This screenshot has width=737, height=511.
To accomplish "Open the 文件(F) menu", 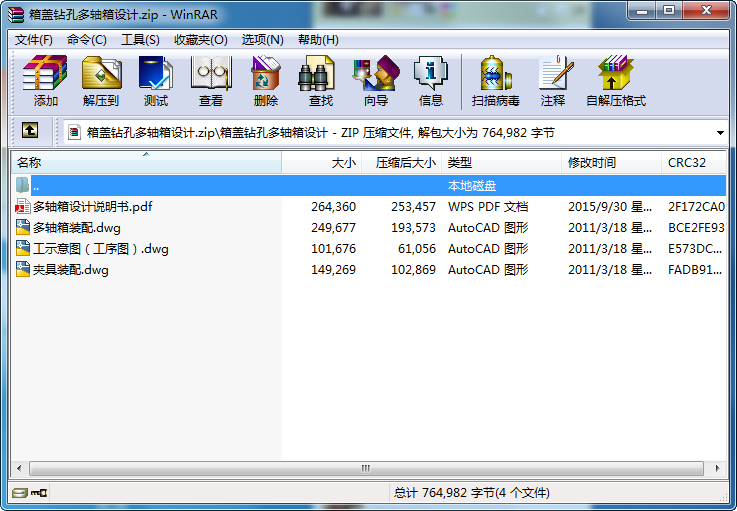I will (34, 40).
